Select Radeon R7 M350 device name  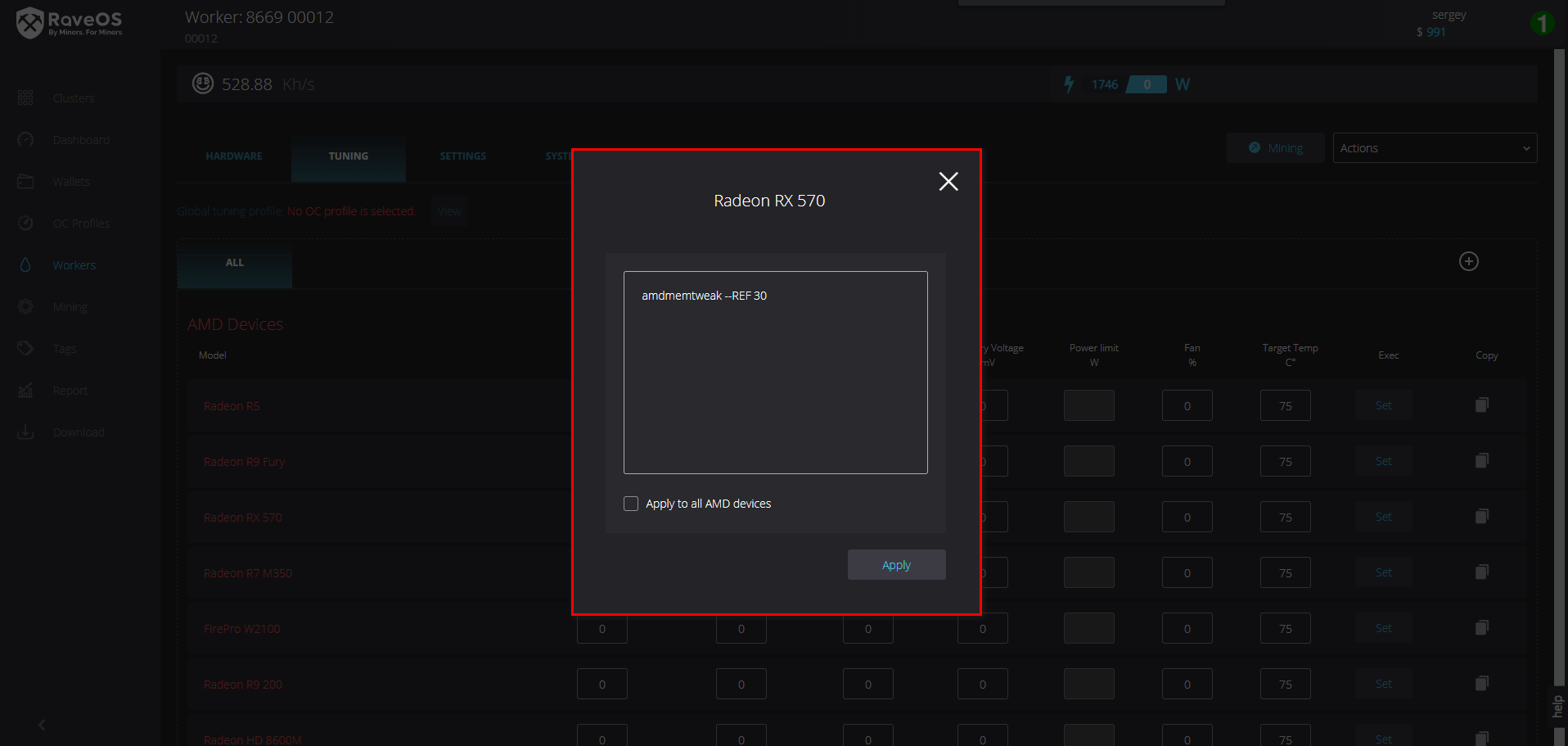pos(248,573)
